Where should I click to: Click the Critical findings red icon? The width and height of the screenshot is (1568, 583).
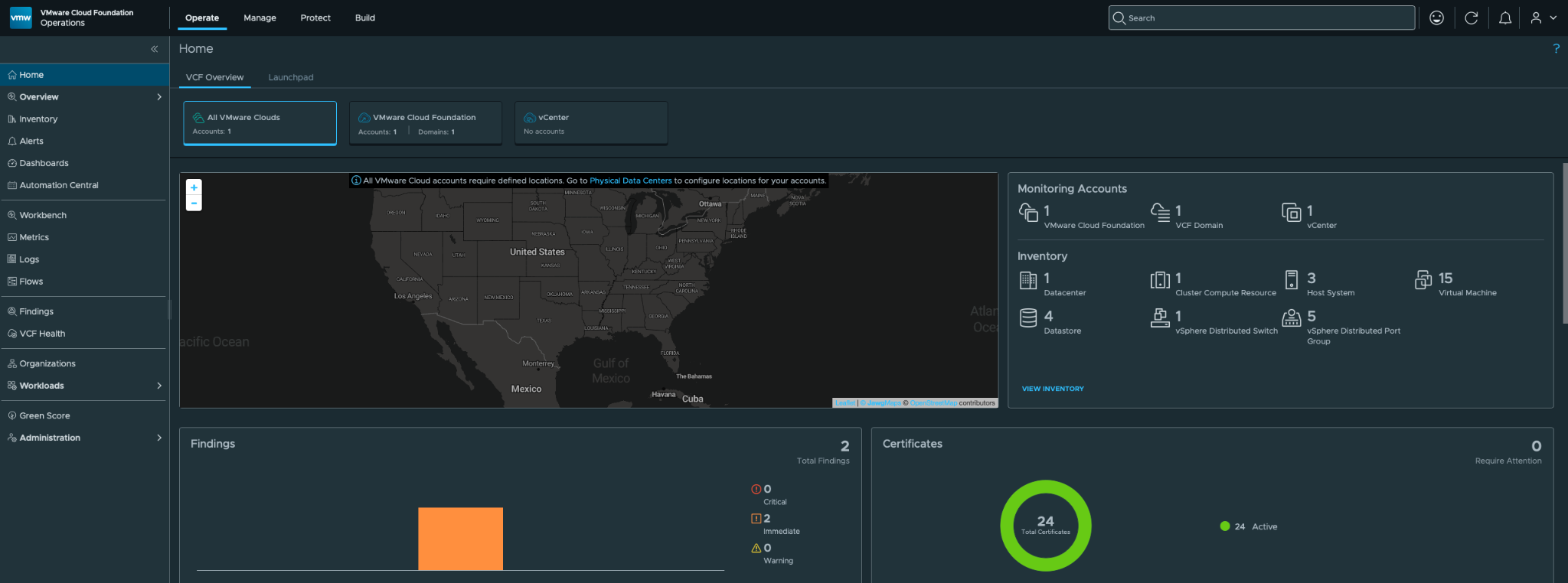756,489
